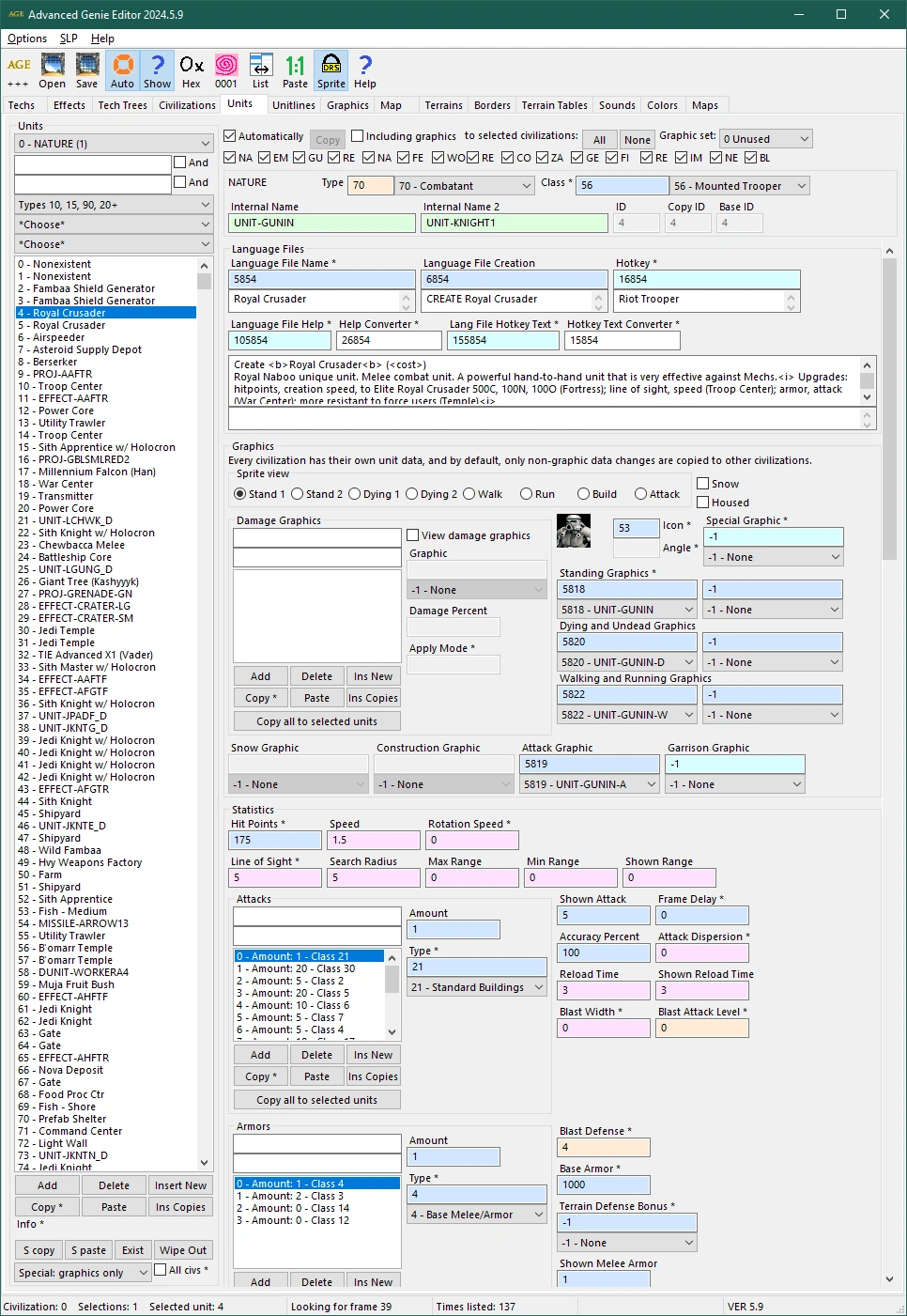Switch to the Civilizations tab

click(187, 105)
